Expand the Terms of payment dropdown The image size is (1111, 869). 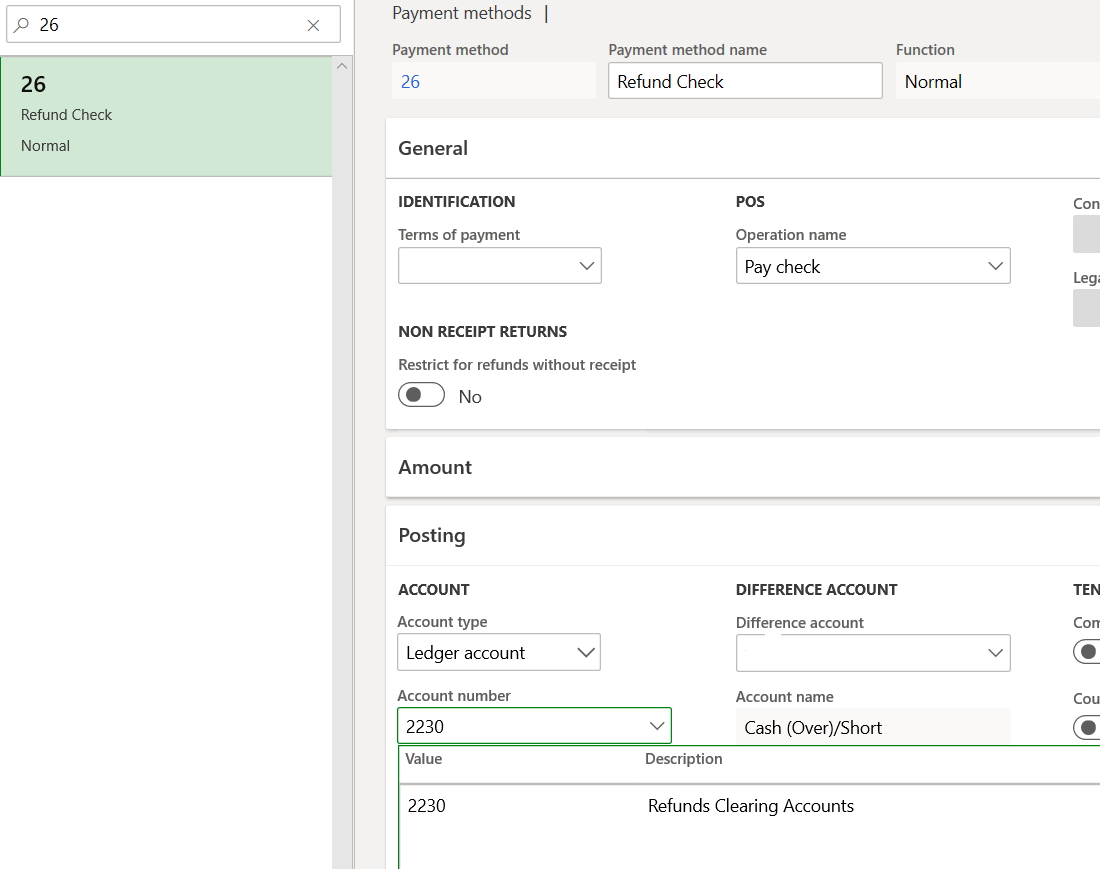(x=587, y=265)
